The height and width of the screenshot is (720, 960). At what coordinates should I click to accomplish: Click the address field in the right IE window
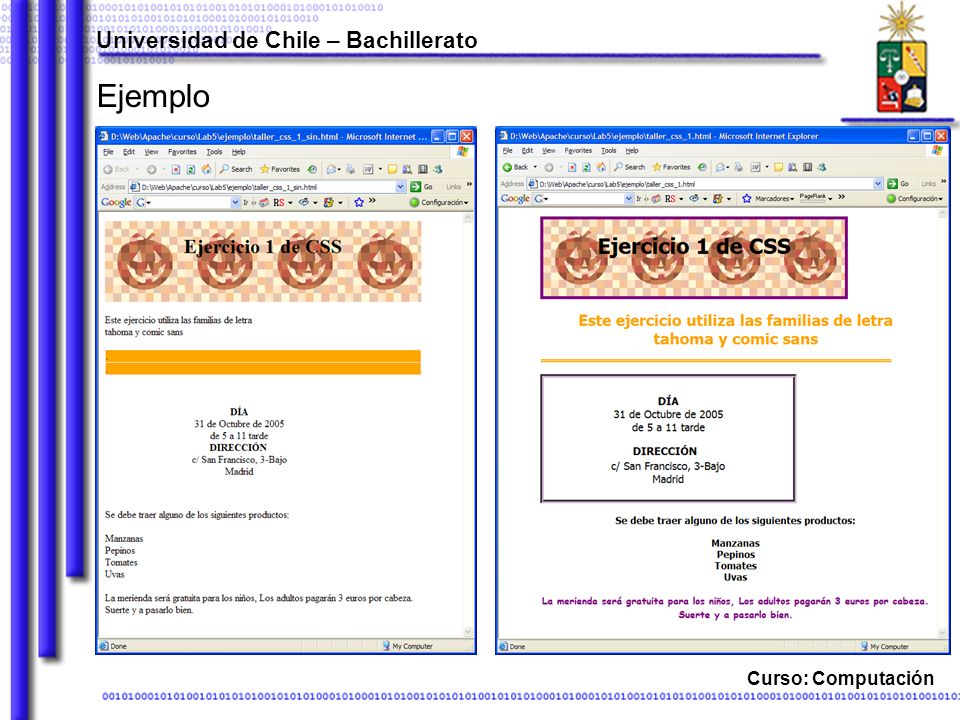705,184
